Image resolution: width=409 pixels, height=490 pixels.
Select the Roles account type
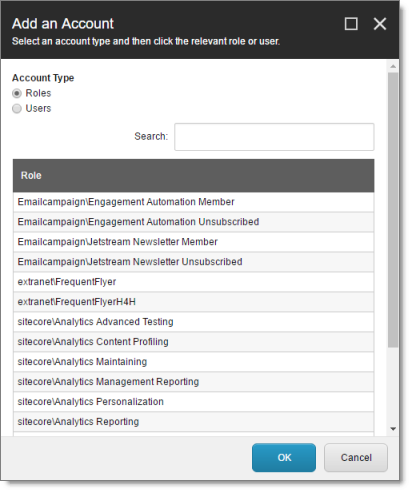17,93
